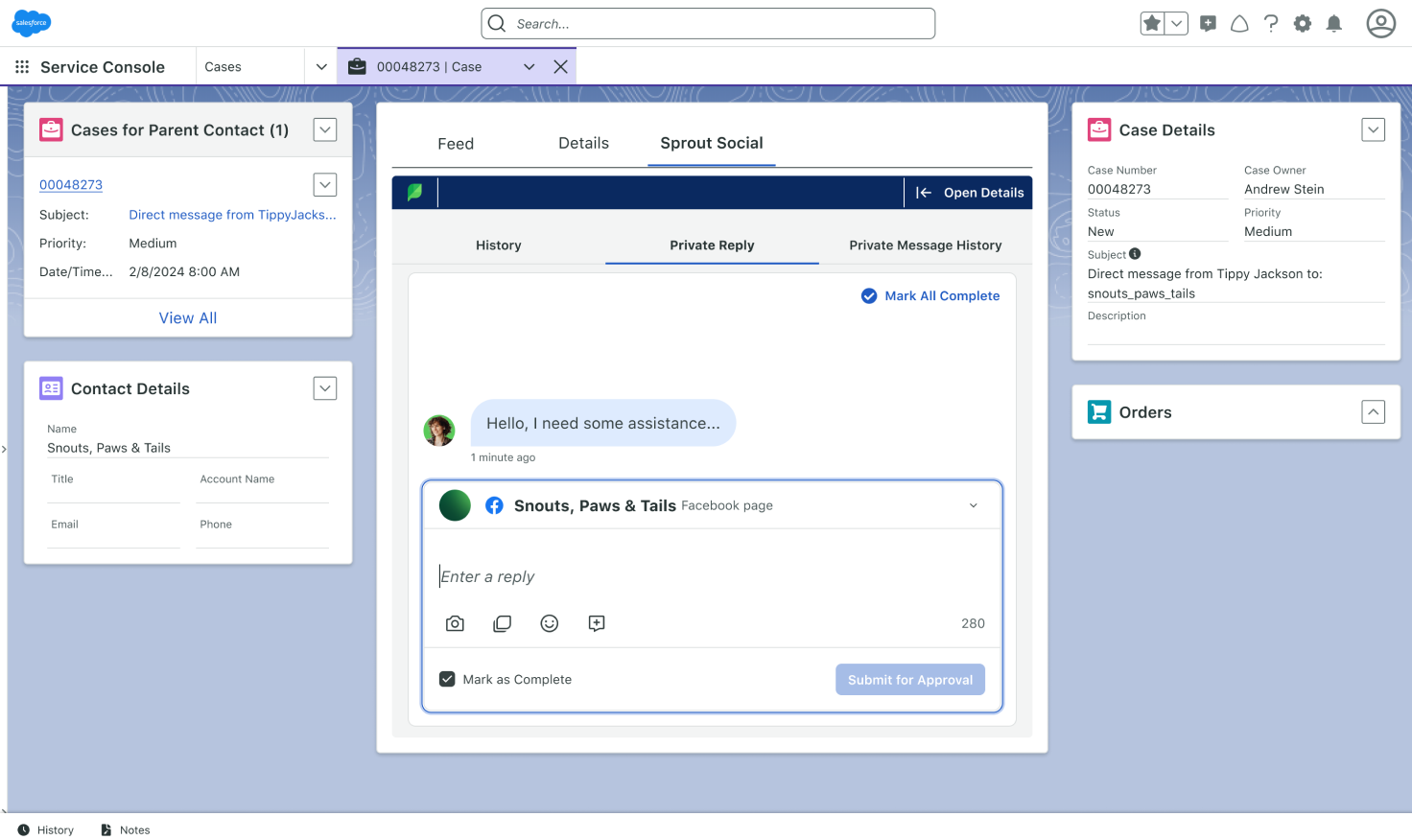Click View All cases link
1412x840 pixels.
pos(188,318)
